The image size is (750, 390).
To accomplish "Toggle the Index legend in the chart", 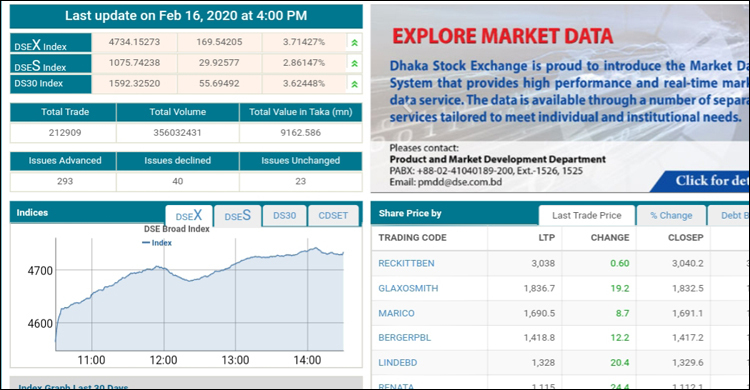I will click(157, 243).
